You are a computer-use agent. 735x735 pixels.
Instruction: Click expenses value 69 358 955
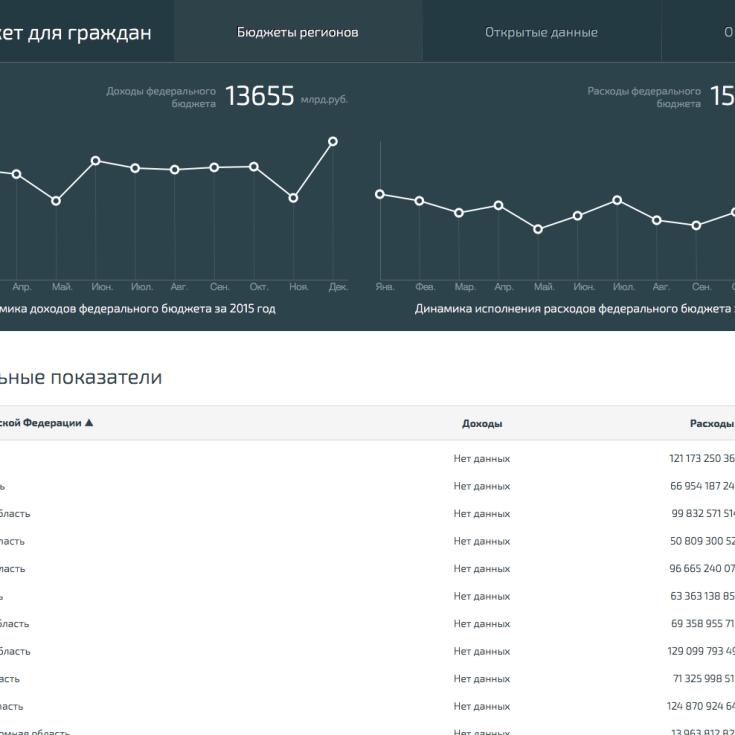point(703,623)
